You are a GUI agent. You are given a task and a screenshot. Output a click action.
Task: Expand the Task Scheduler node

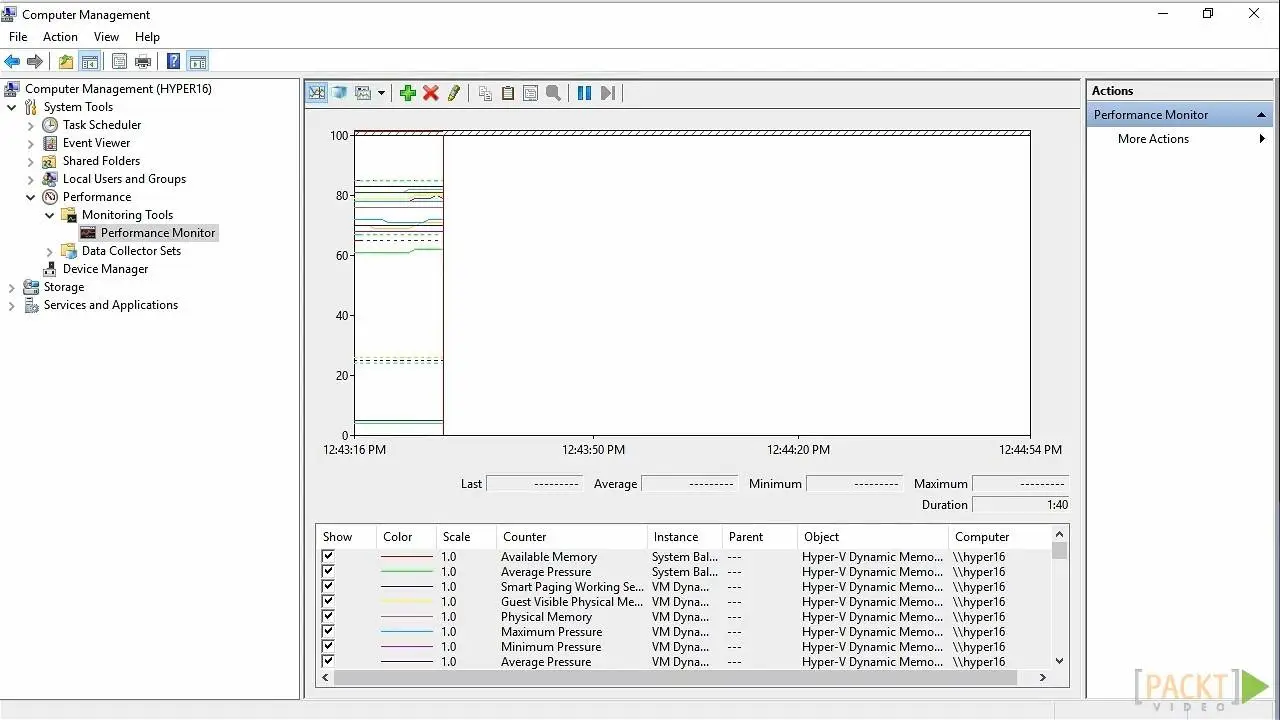tap(31, 125)
